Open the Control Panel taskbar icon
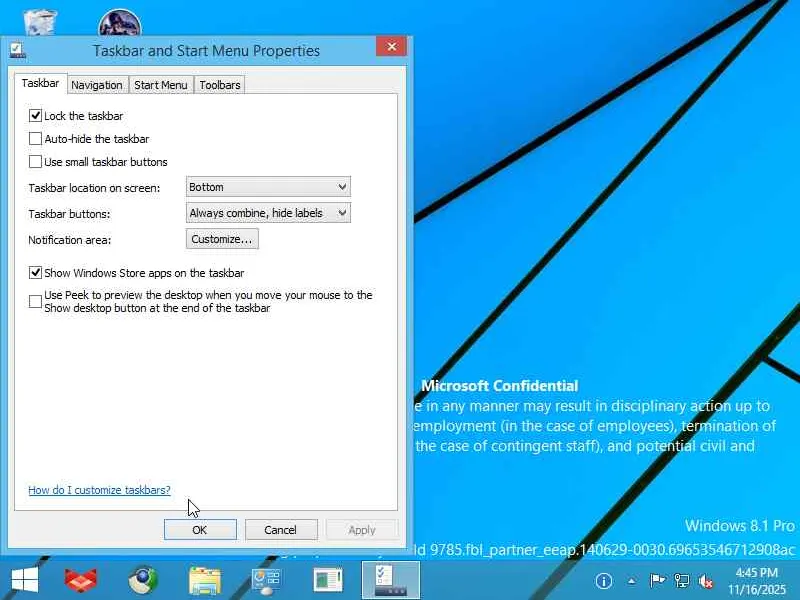 click(x=266, y=581)
